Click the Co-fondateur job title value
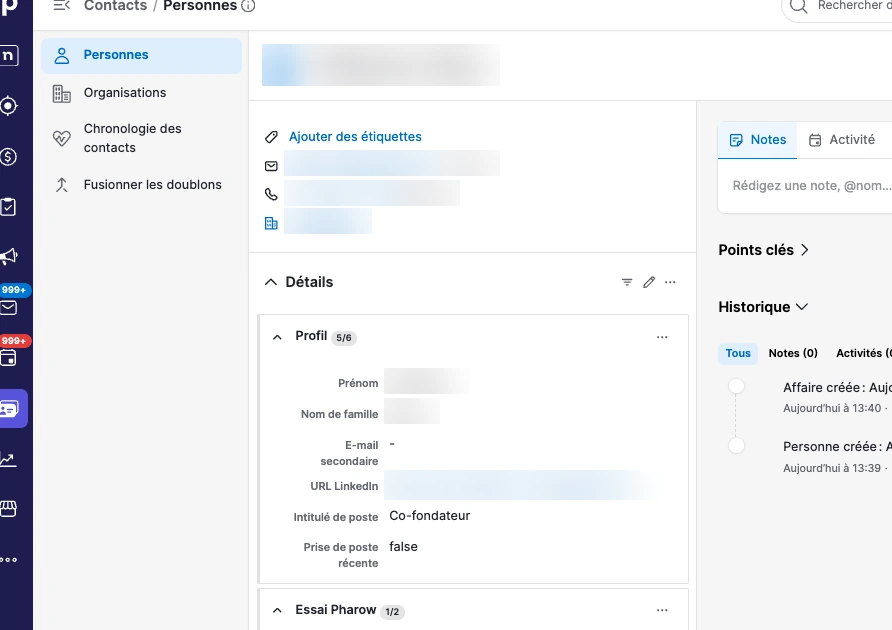Screen dimensions: 892x630 (x=430, y=516)
